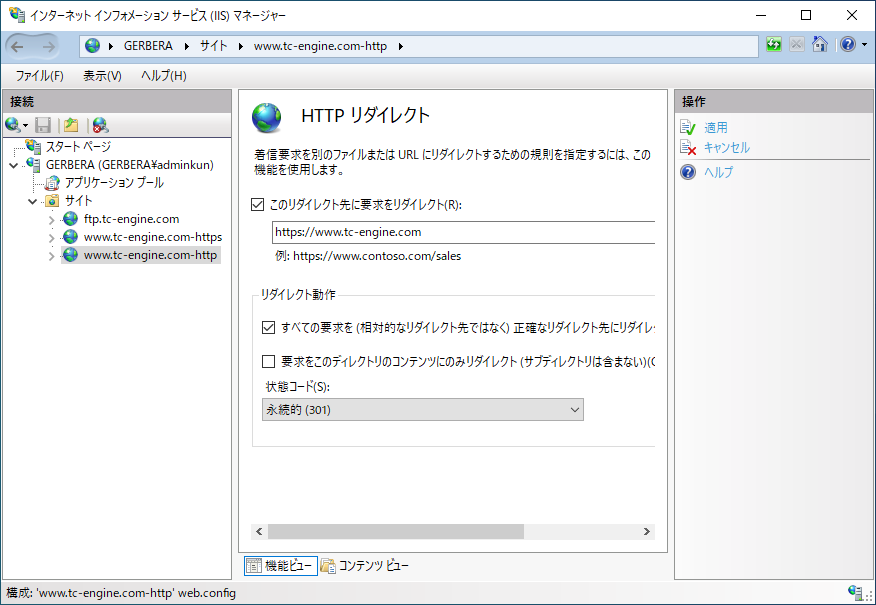Image resolution: width=876 pixels, height=605 pixels.
Task: Click the horizontal scrollbar thumb in feature pane
Action: pyautogui.click(x=396, y=531)
